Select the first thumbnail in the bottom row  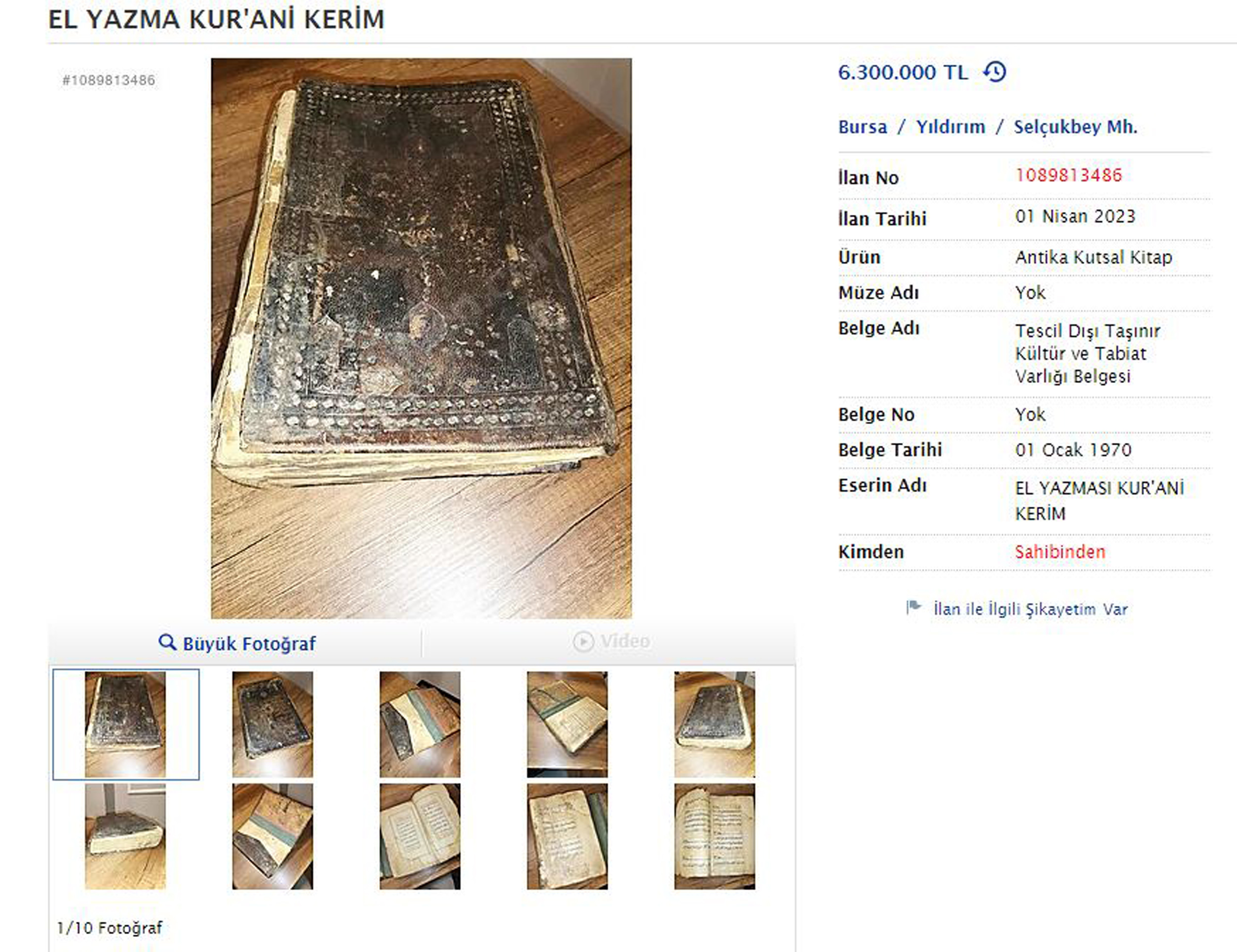(125, 837)
